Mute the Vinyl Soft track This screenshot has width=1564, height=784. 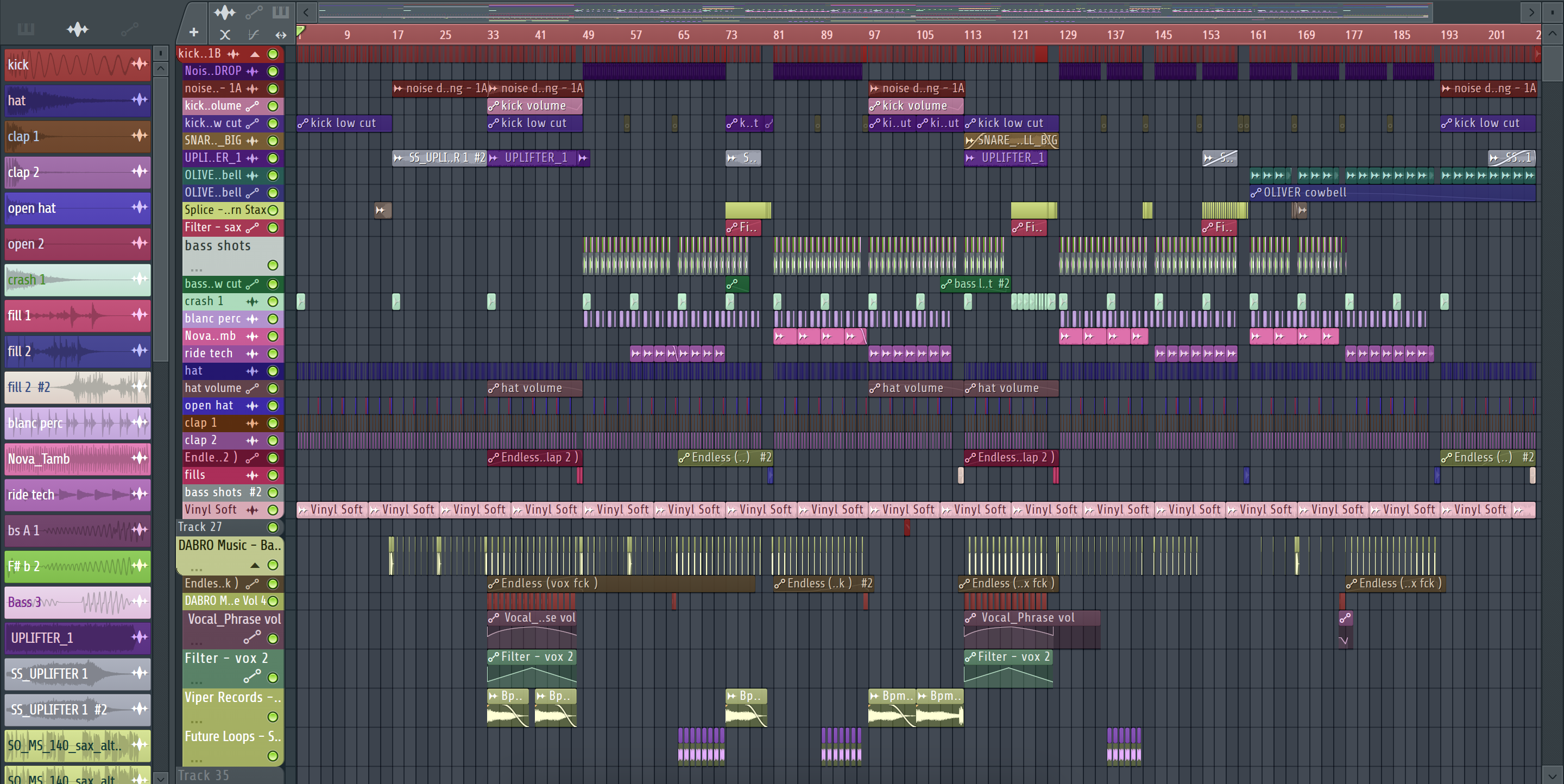pyautogui.click(x=273, y=510)
